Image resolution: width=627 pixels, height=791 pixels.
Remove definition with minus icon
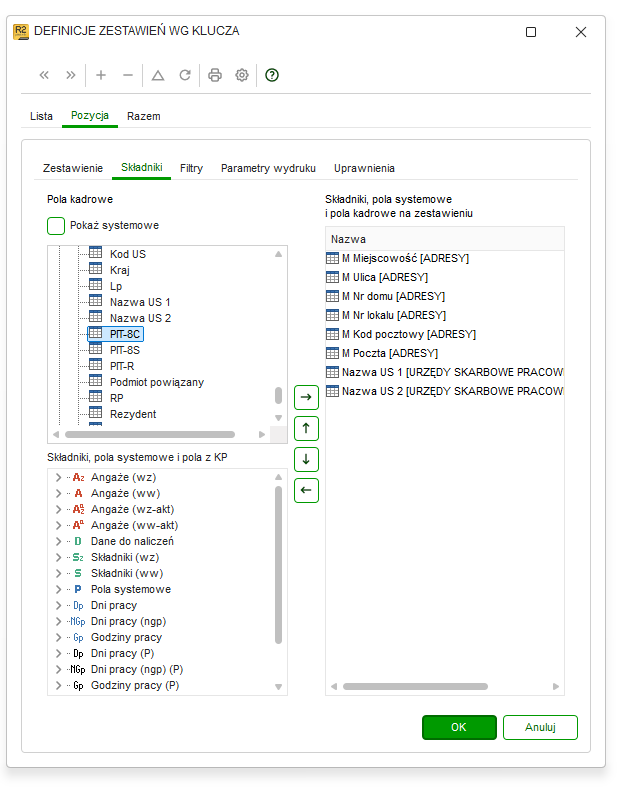click(128, 75)
